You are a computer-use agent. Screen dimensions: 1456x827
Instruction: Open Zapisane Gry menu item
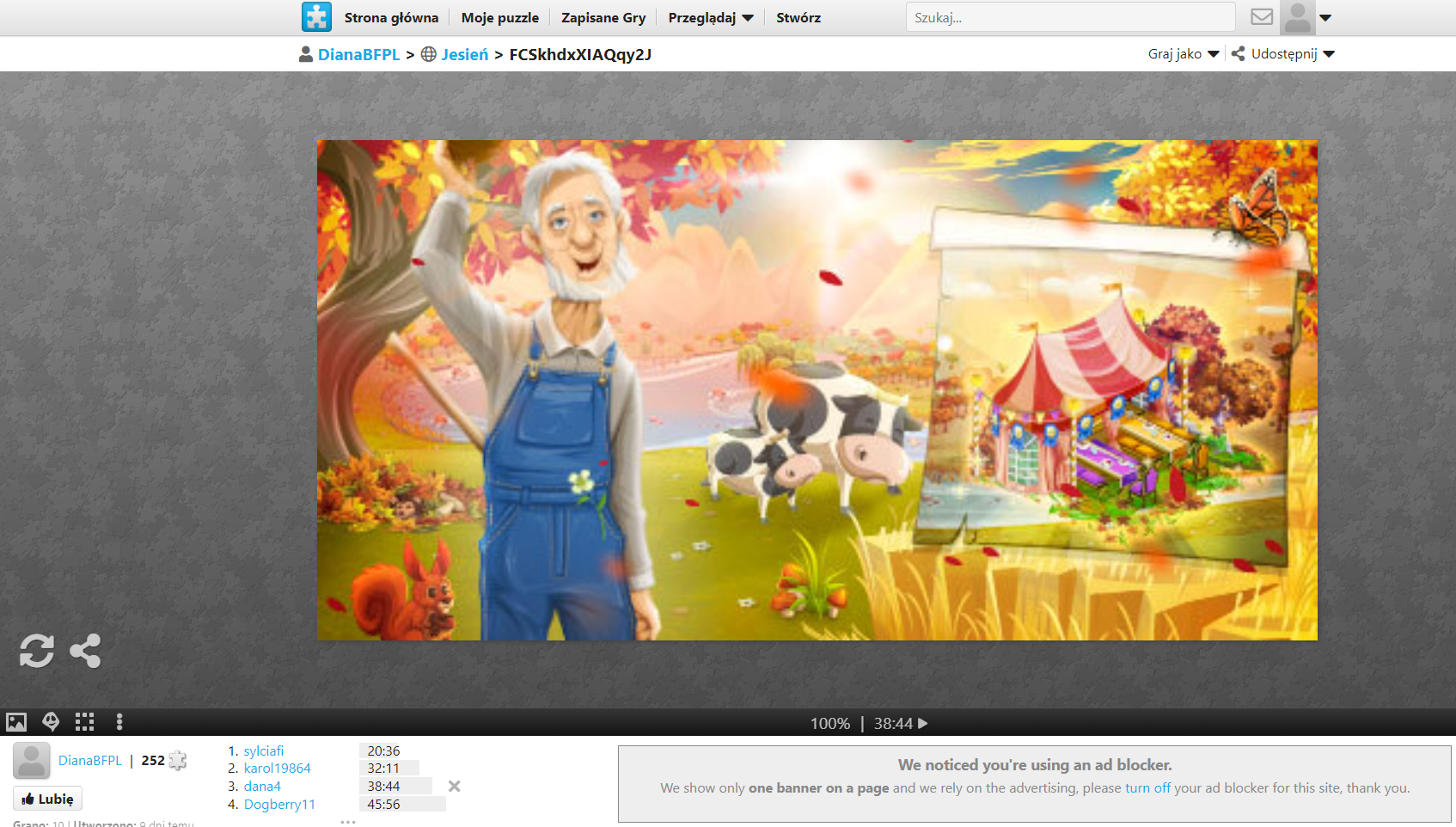(603, 17)
